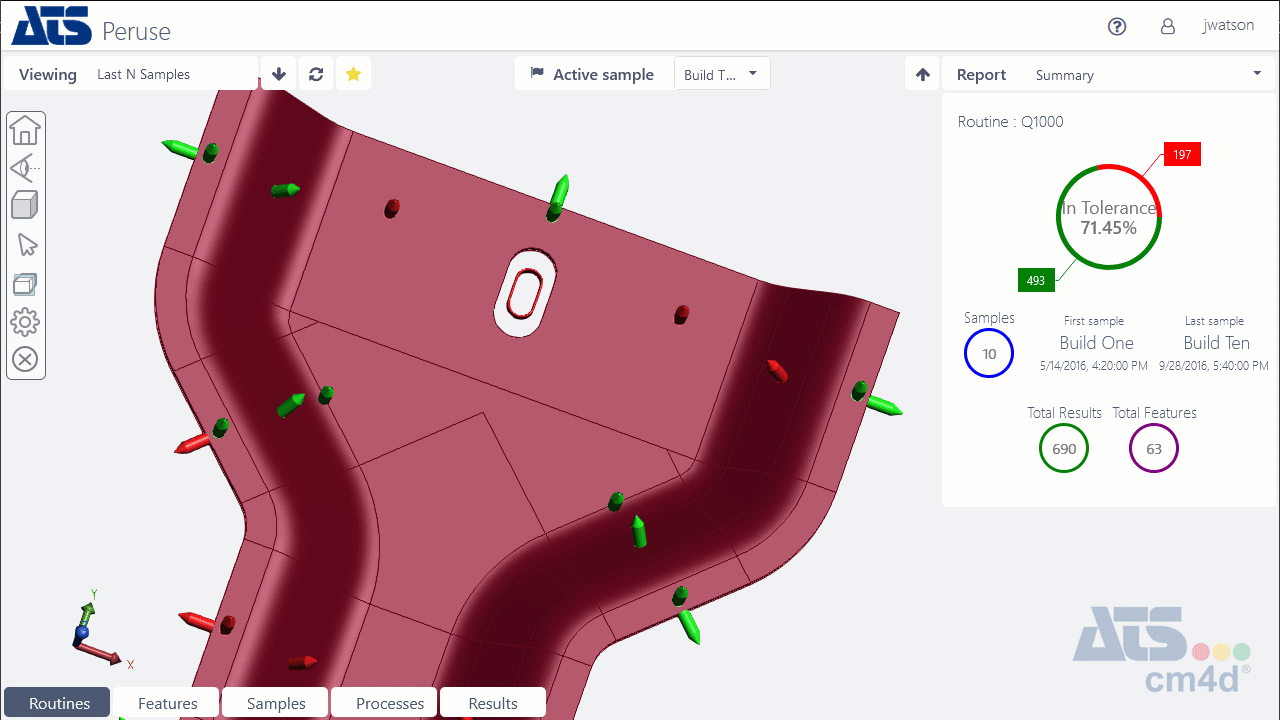Collapse viewing panel with down arrow
Screen dimensions: 1280x720
pos(279,74)
